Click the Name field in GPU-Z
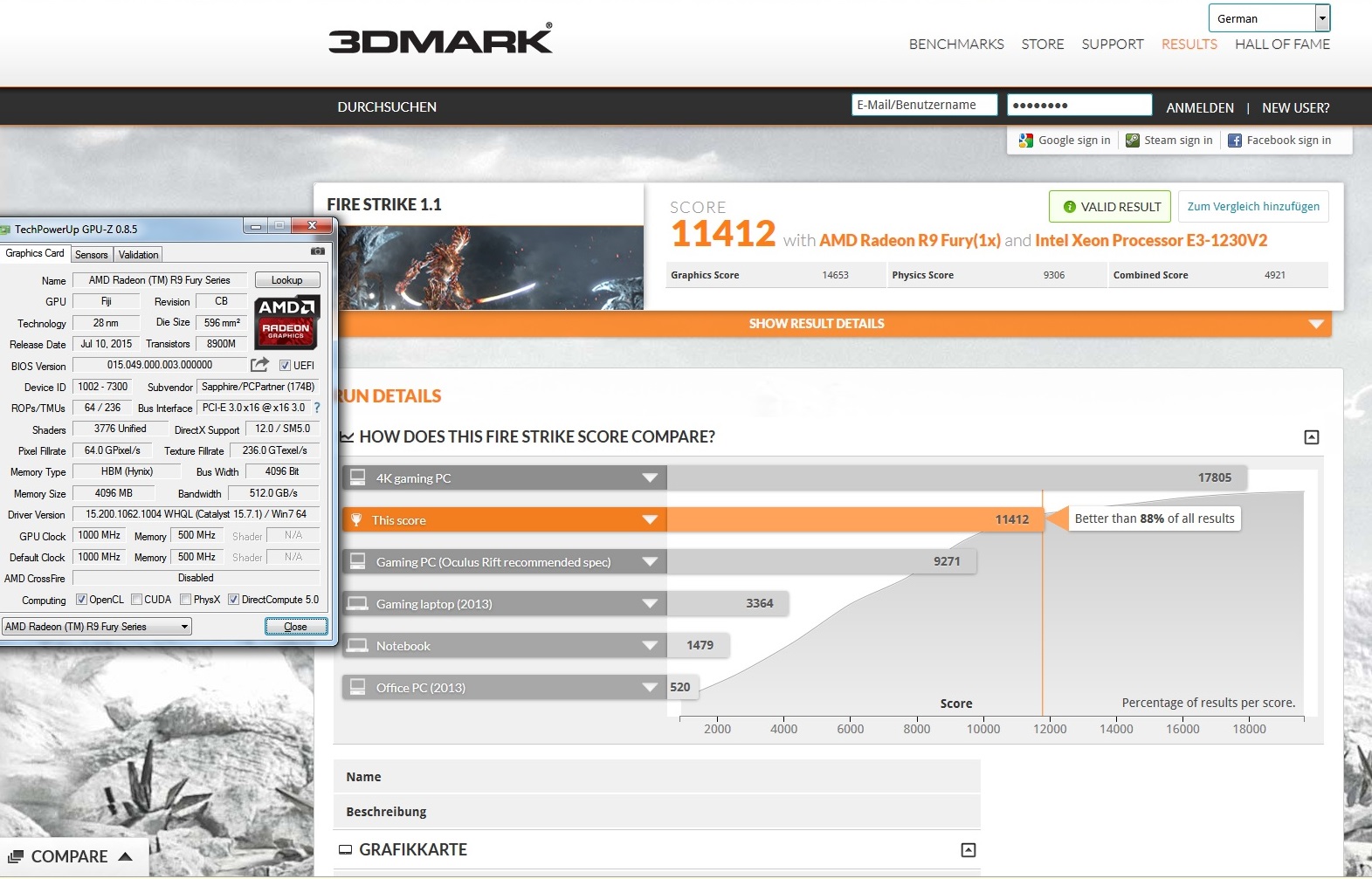1372x879 pixels. [x=160, y=280]
